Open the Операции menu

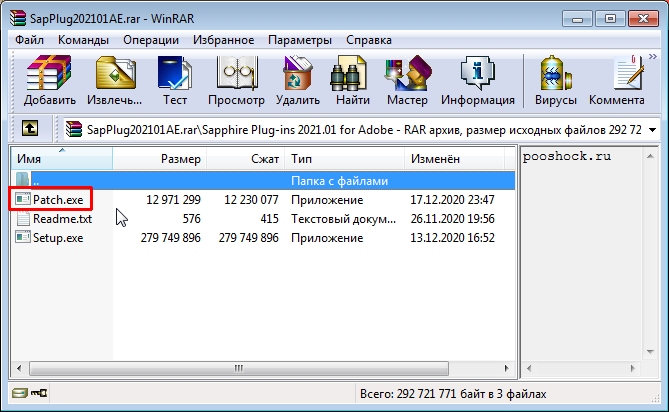[x=151, y=40]
